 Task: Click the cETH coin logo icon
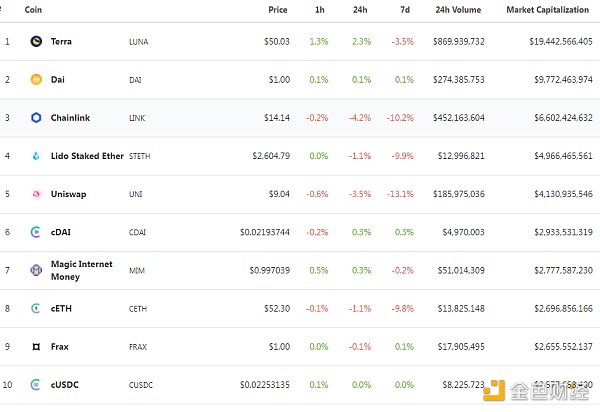point(36,308)
